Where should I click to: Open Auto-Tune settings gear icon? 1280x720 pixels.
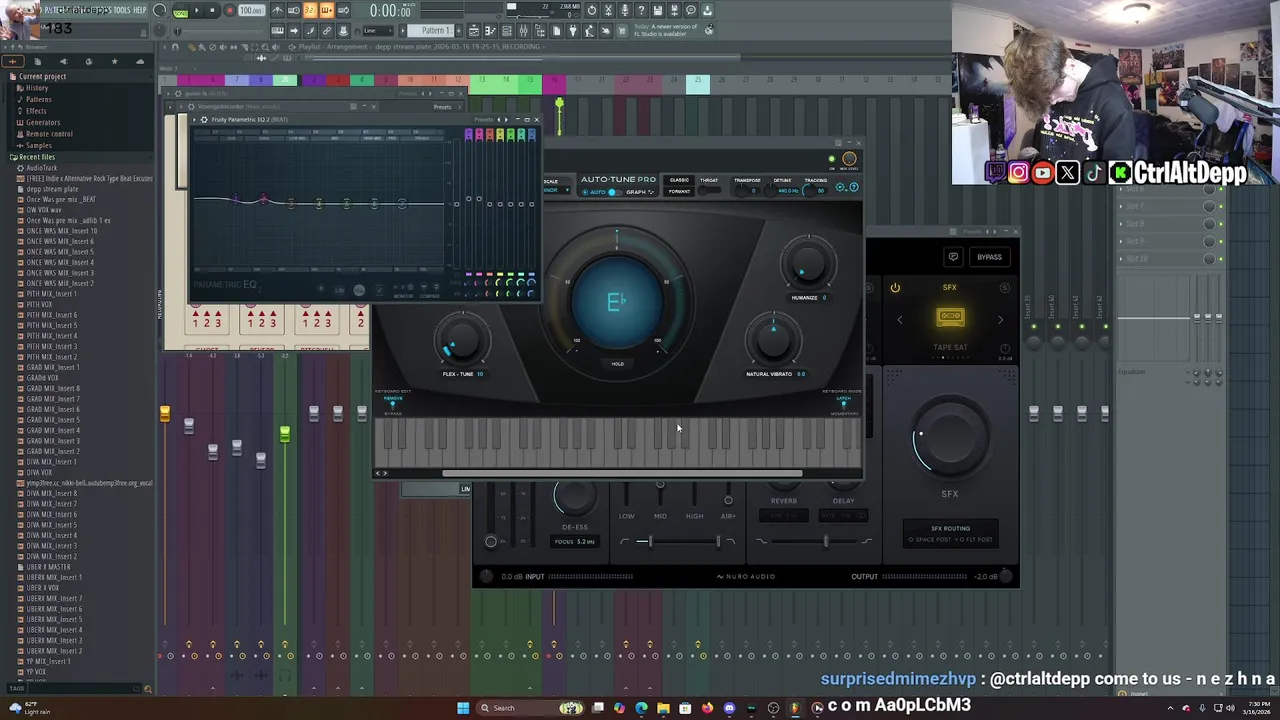[x=840, y=187]
